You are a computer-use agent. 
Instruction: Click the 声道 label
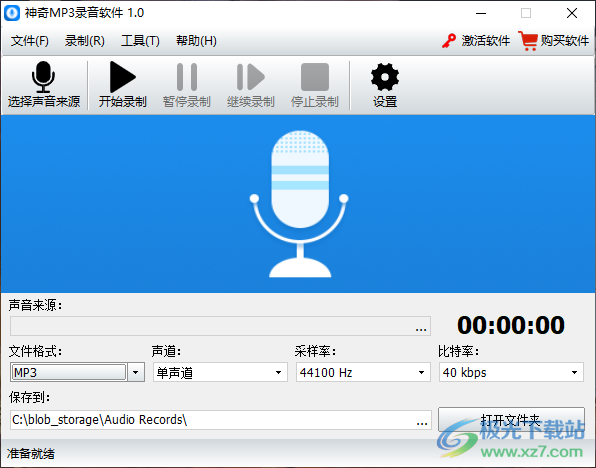166,351
